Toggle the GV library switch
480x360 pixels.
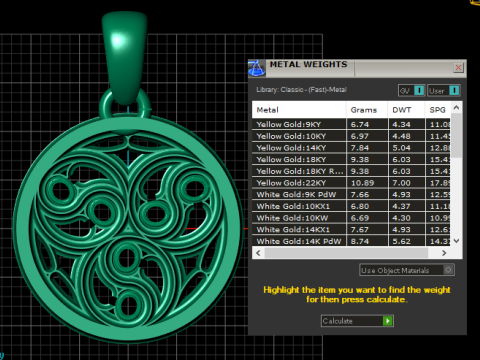411,90
